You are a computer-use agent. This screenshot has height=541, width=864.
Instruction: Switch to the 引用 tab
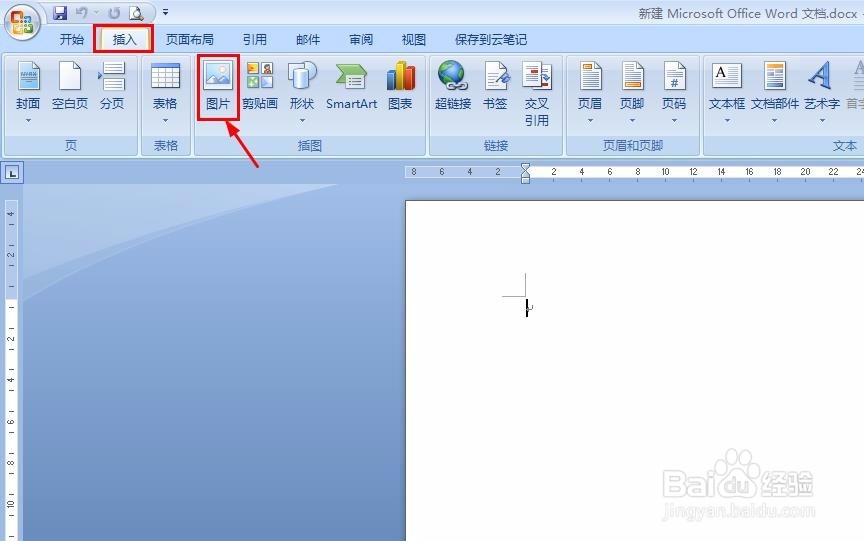coord(255,40)
